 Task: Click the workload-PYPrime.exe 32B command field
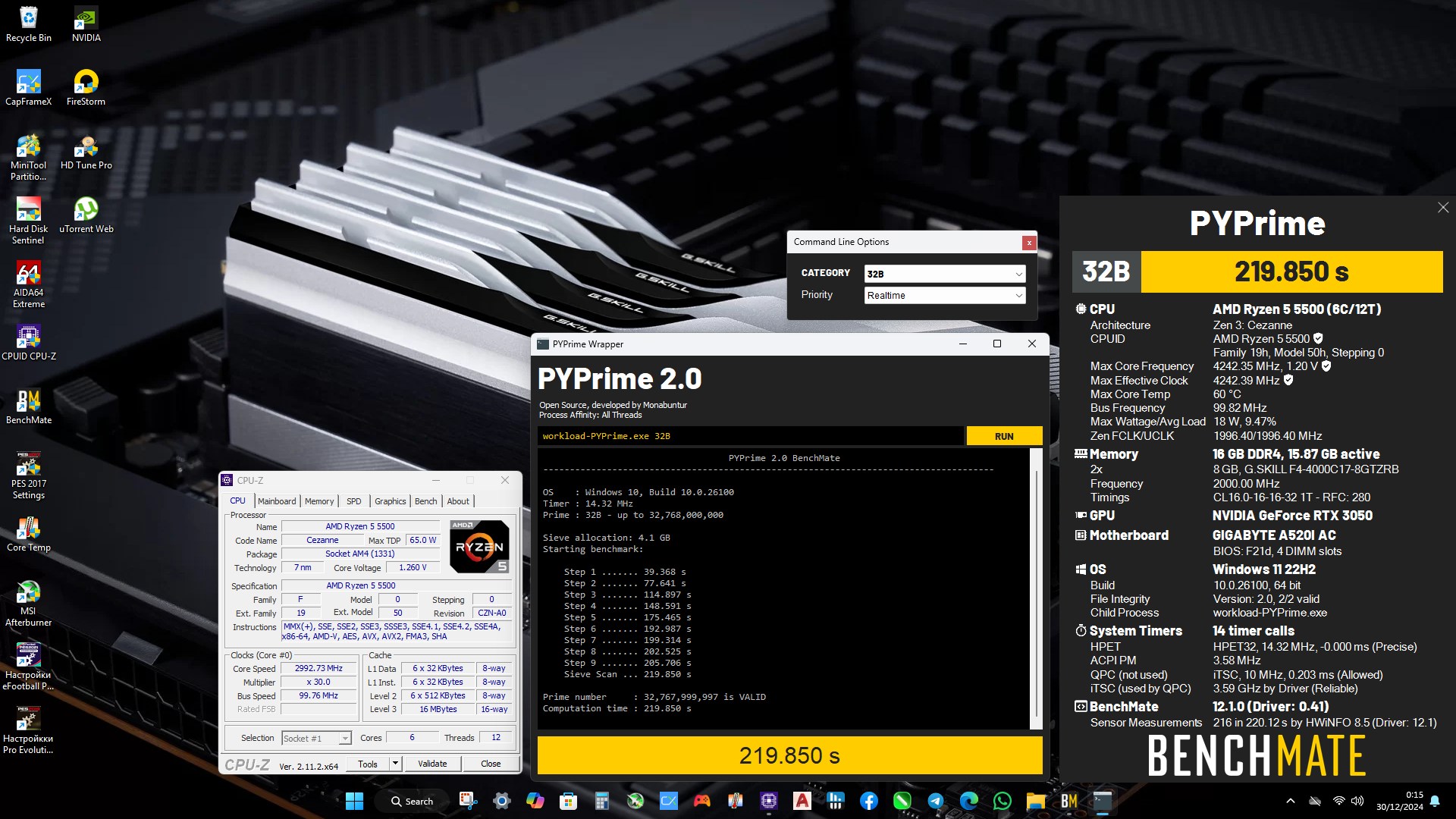tap(750, 436)
